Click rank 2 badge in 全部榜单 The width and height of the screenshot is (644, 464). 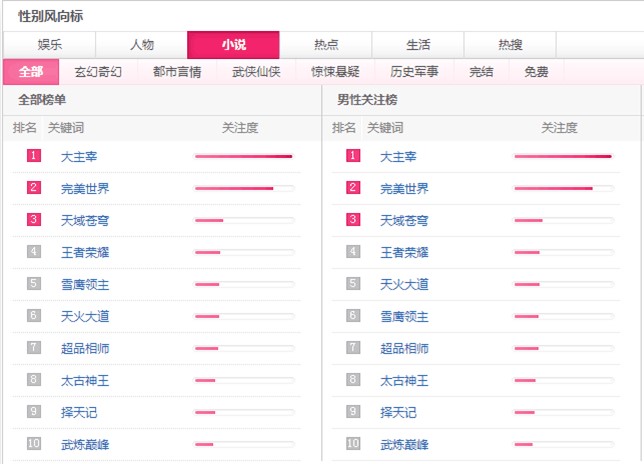(34, 188)
